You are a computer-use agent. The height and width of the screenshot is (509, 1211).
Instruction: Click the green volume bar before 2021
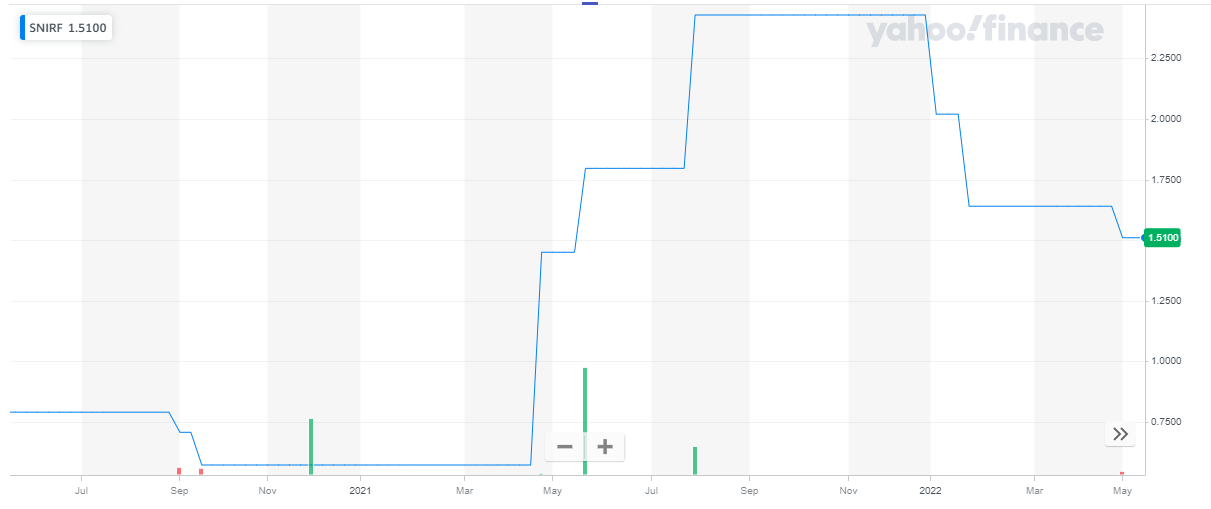tap(311, 446)
